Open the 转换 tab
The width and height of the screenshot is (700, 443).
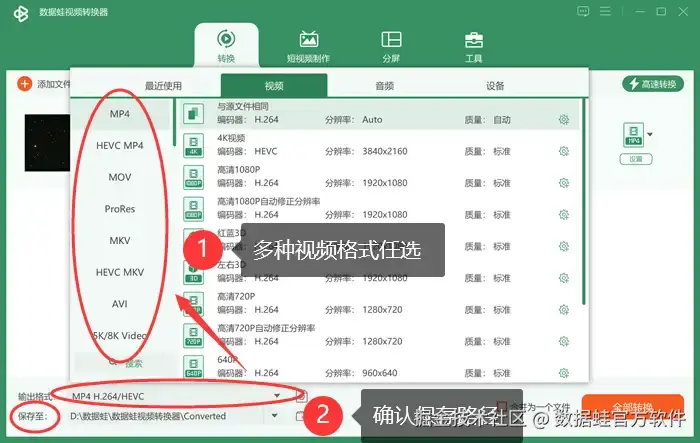pos(226,46)
